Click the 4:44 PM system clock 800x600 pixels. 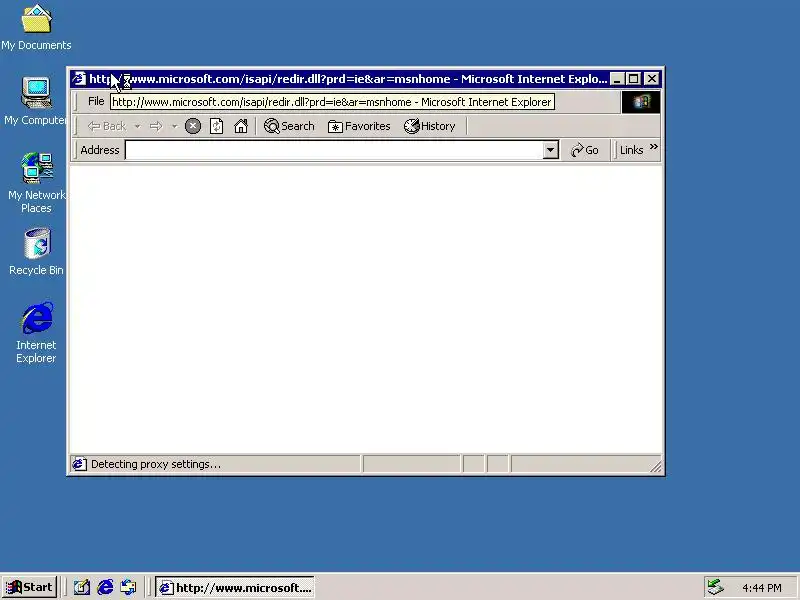coord(762,588)
